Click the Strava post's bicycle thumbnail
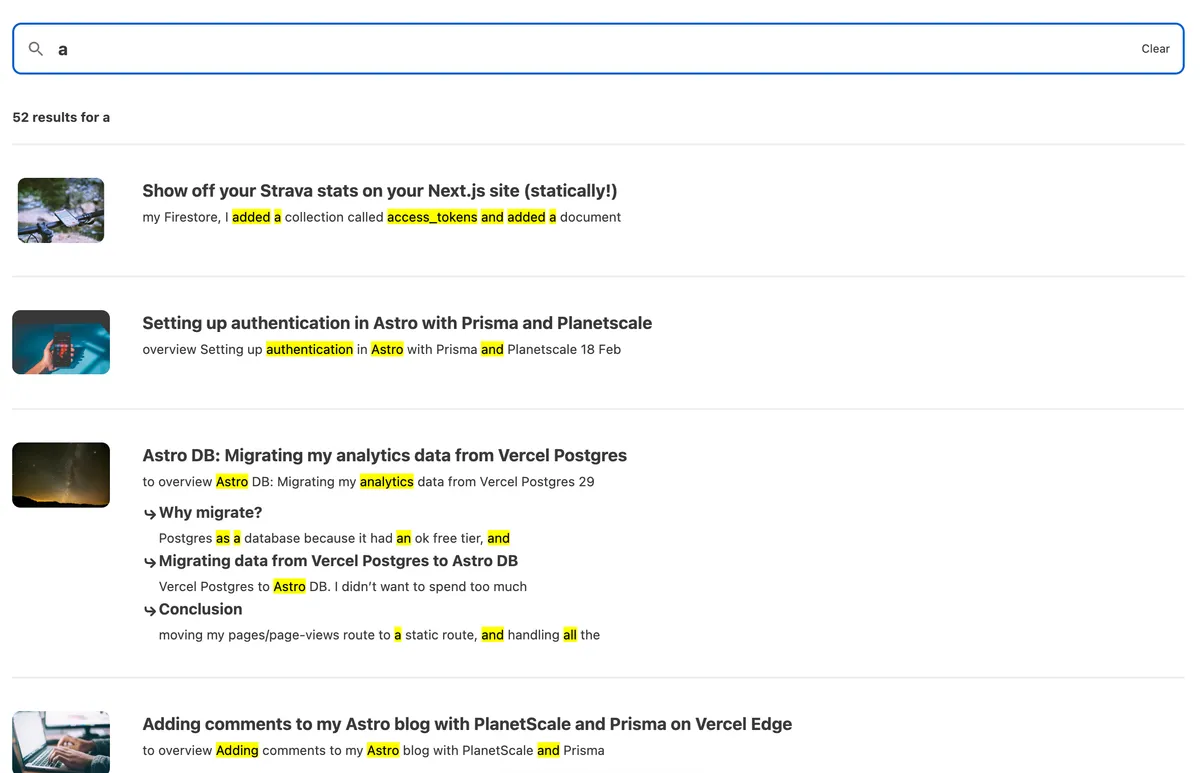Screen dimensions: 1200x773 60,210
